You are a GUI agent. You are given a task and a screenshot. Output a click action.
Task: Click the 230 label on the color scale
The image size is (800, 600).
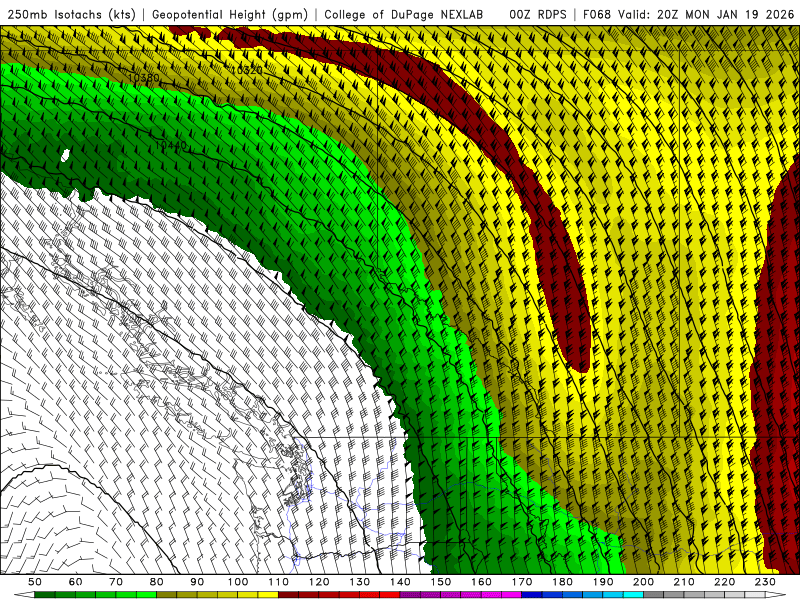[765, 582]
